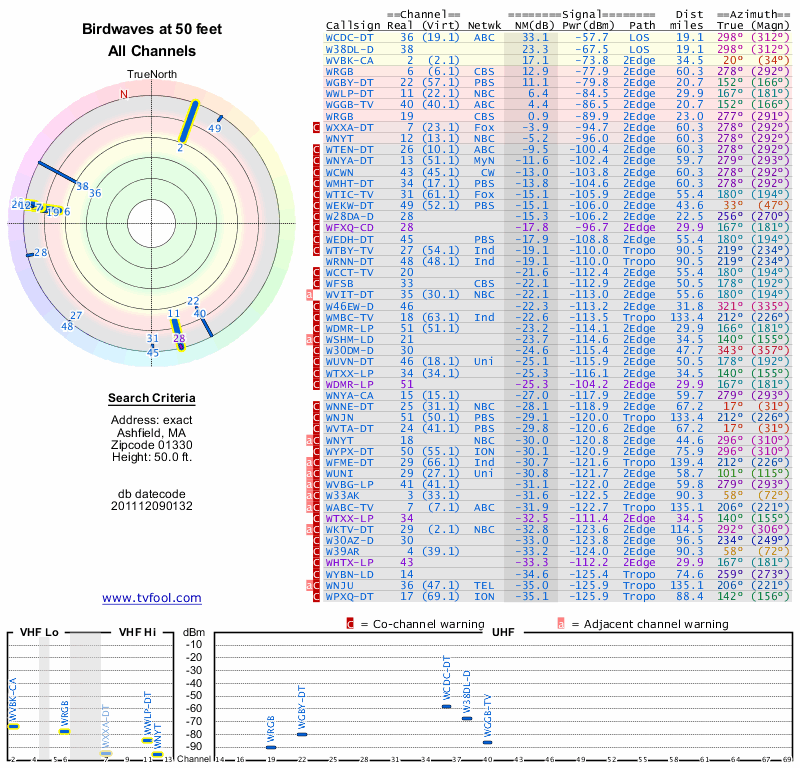Viewport: 800px width, 768px height.
Task: Click the WCDC-DT signal bar in UHF chart
Action: [x=446, y=706]
